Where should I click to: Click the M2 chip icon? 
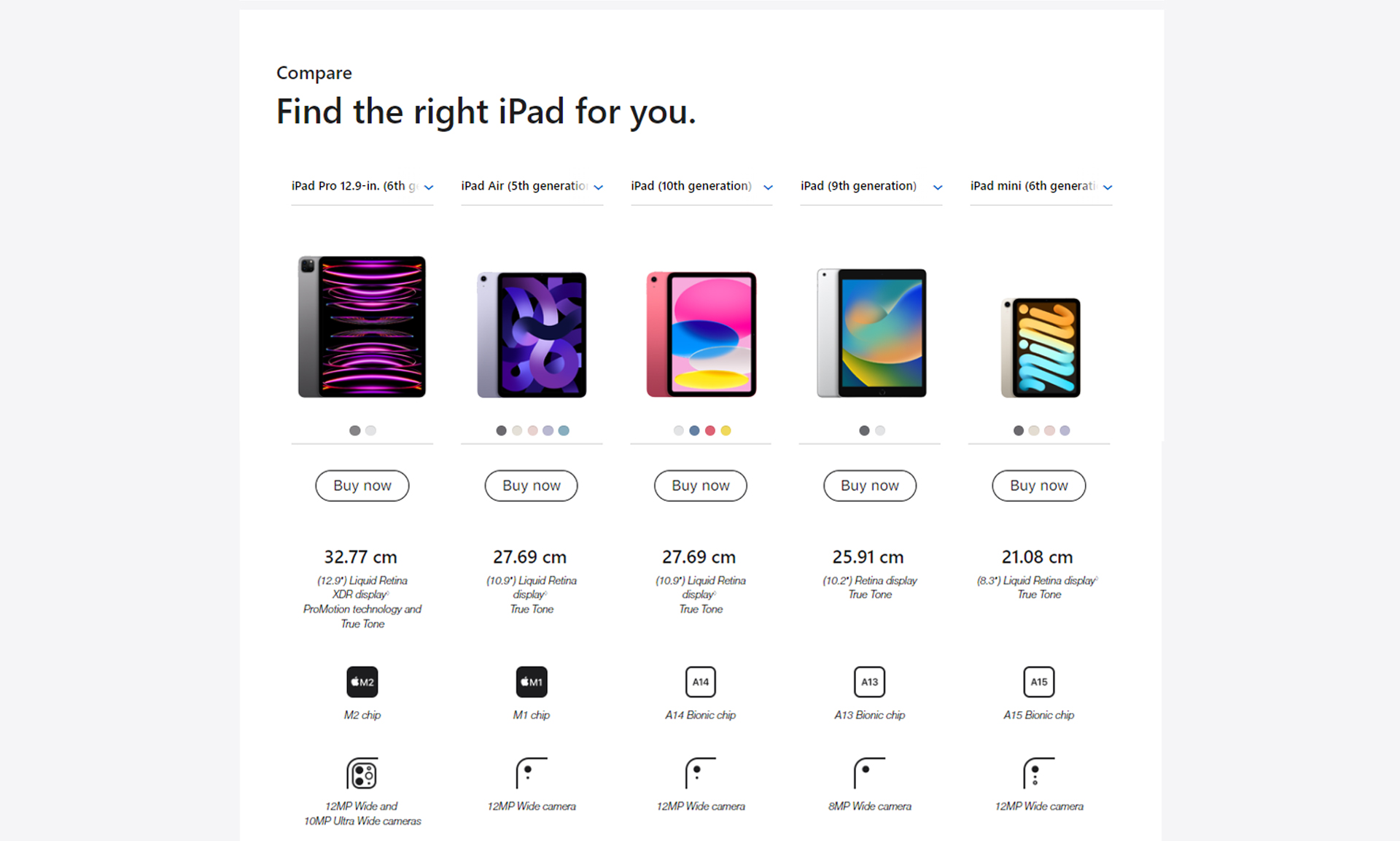[x=362, y=682]
